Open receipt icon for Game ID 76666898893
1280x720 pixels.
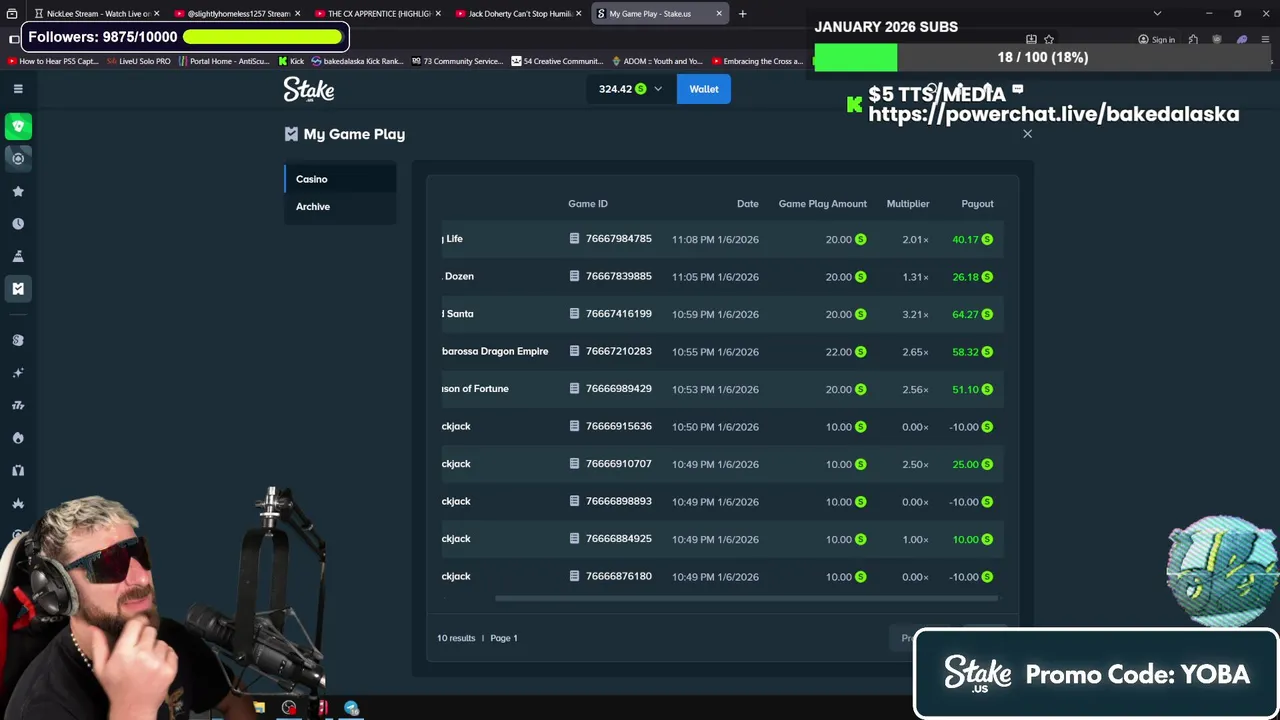[x=574, y=501]
